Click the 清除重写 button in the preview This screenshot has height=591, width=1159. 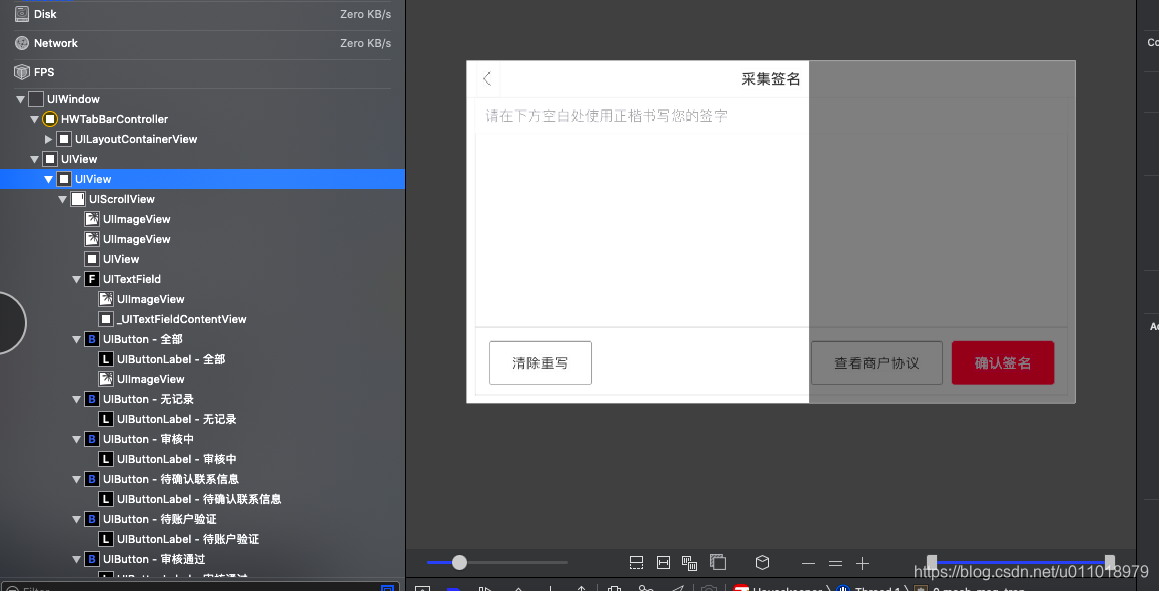tap(540, 362)
